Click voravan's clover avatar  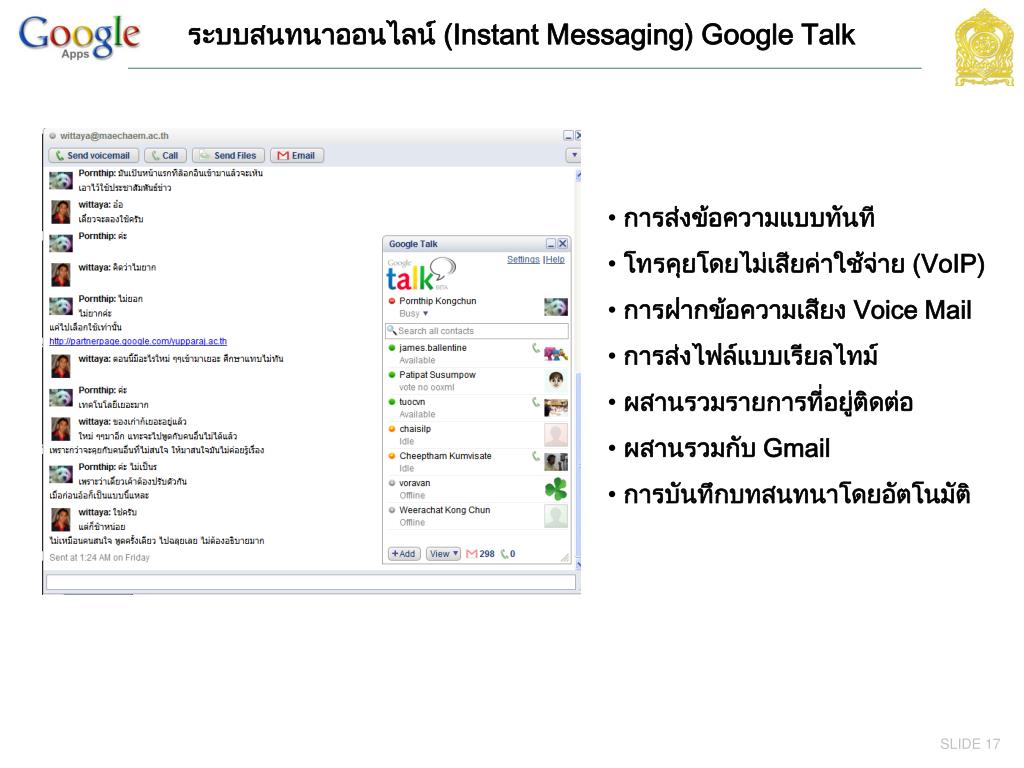point(556,489)
